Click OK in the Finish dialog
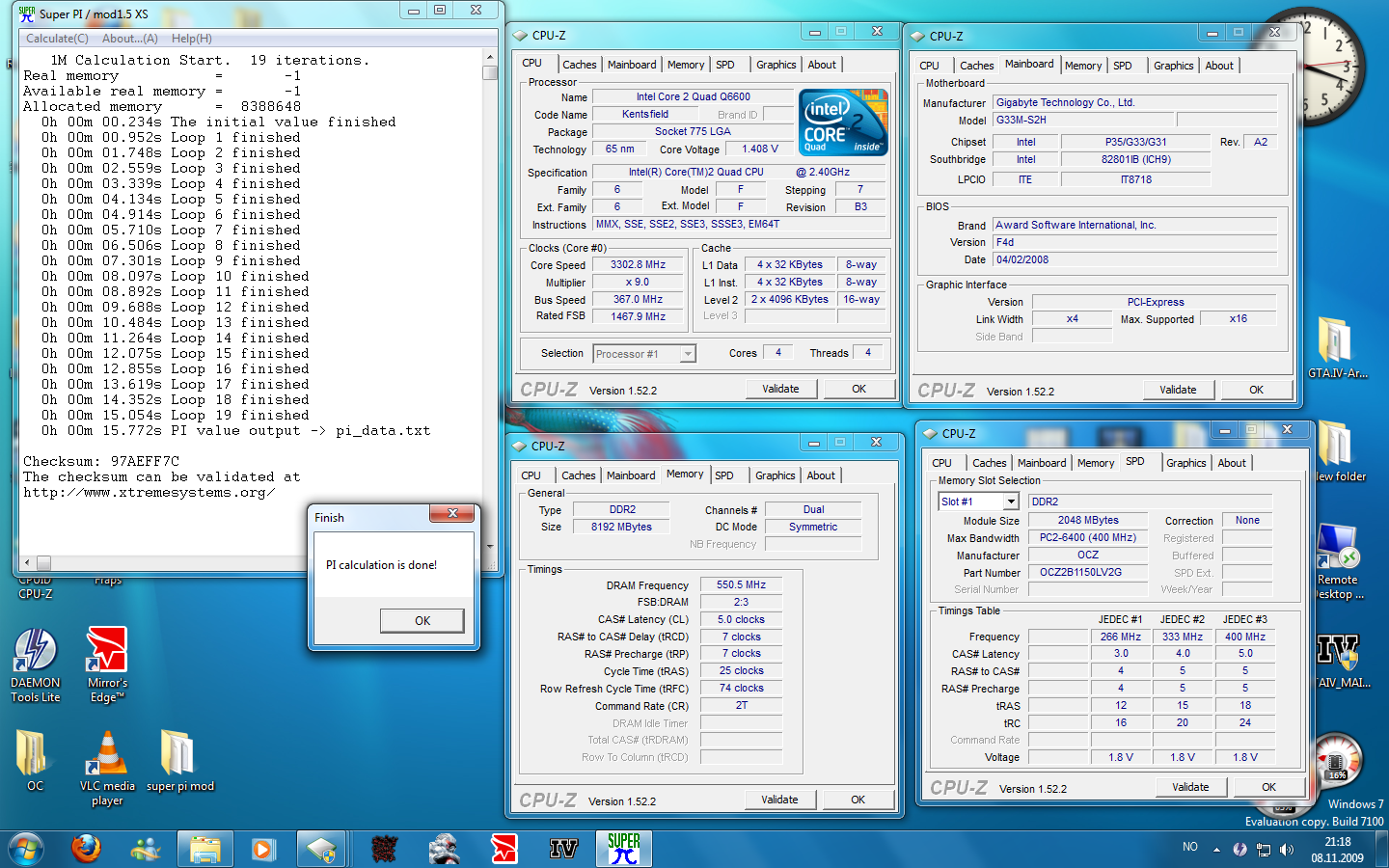 (x=422, y=620)
